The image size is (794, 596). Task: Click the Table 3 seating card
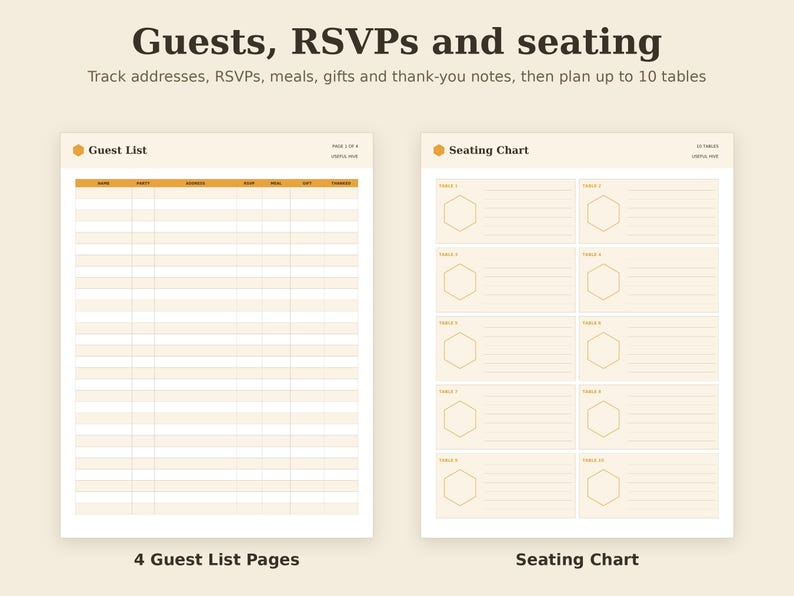(505, 280)
